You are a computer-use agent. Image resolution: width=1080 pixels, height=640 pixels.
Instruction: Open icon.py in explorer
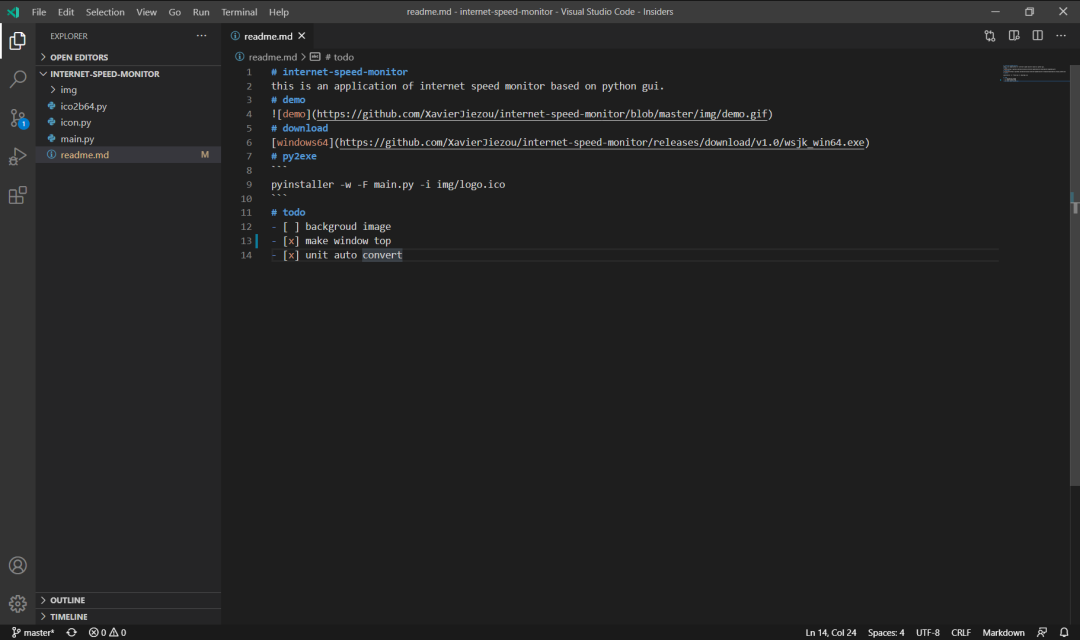(x=128, y=122)
